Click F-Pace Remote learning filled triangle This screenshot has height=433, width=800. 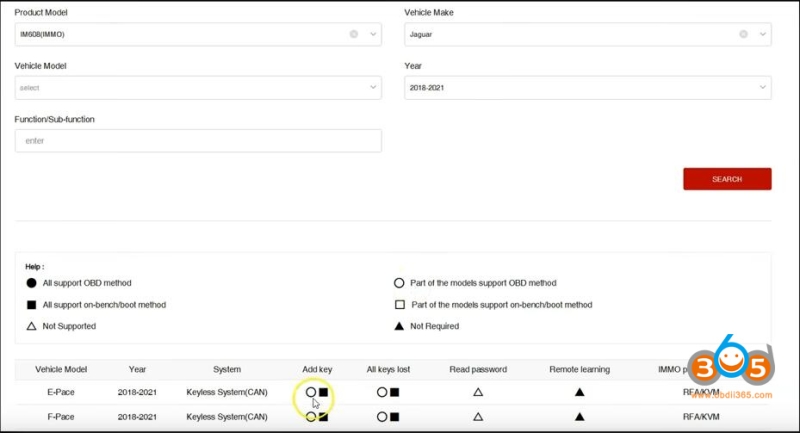tap(580, 417)
